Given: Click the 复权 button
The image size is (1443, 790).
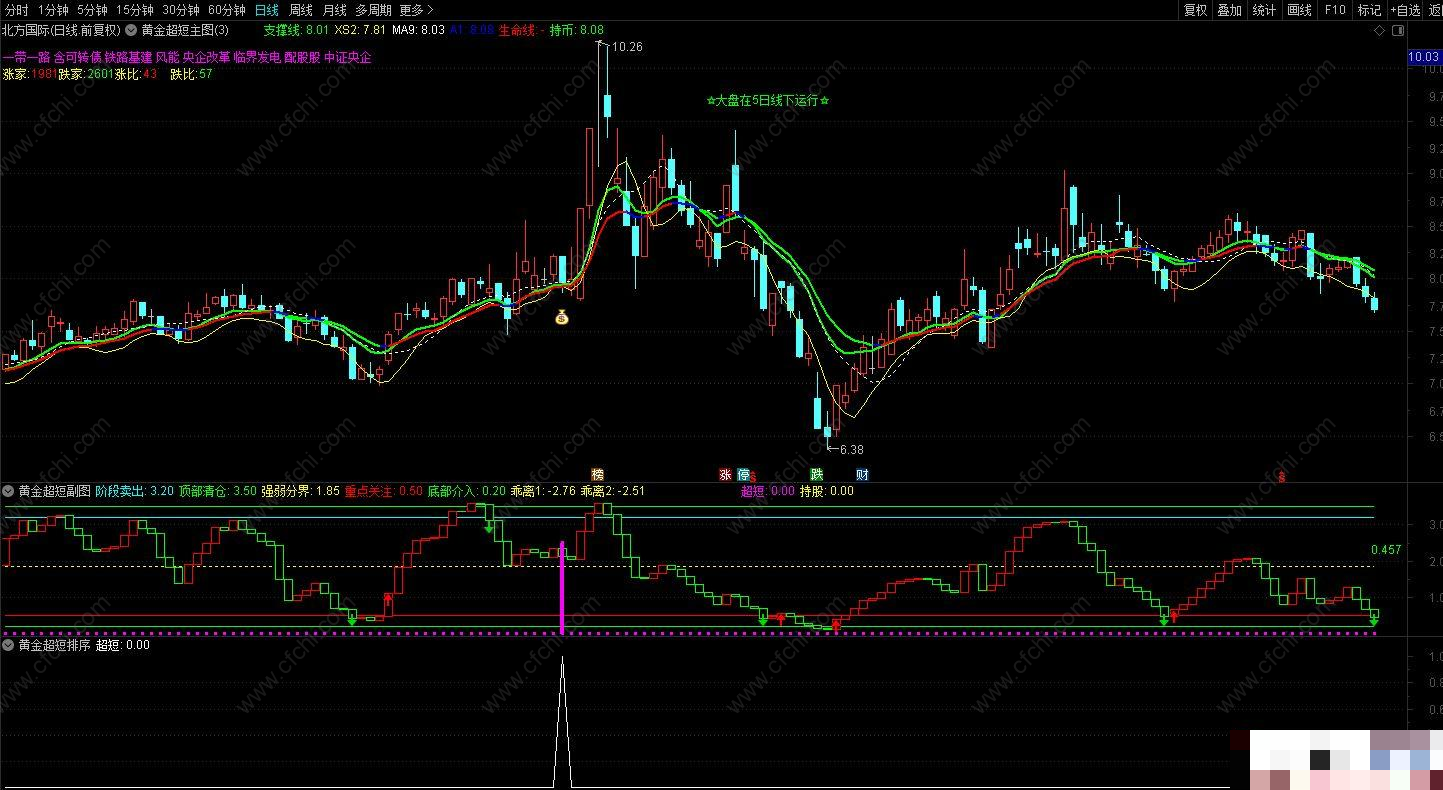Looking at the screenshot, I should tap(1195, 10).
